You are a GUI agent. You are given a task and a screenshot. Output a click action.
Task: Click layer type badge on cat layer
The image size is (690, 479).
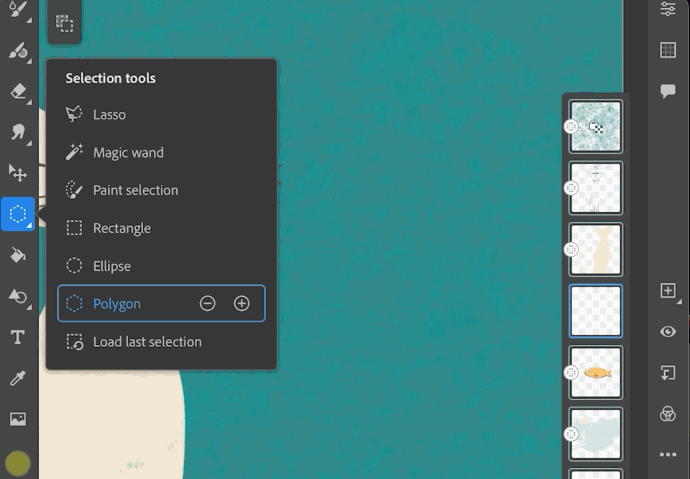571,250
